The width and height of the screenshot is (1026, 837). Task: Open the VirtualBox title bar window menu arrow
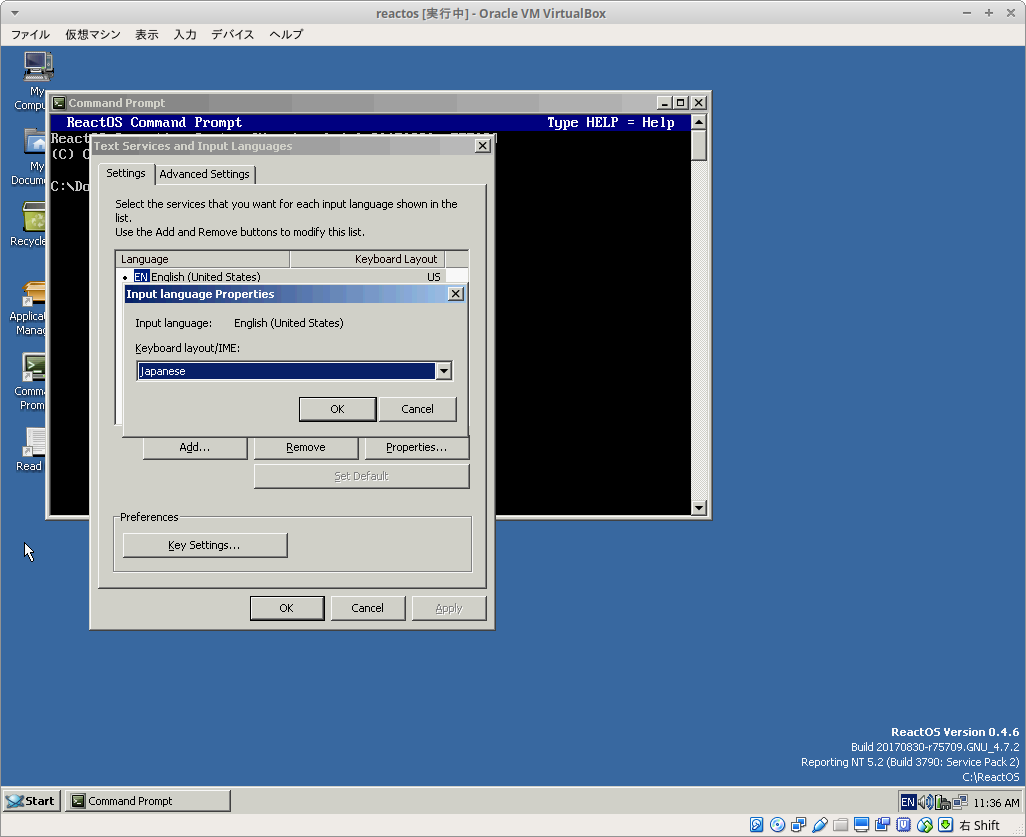pyautogui.click(x=14, y=13)
